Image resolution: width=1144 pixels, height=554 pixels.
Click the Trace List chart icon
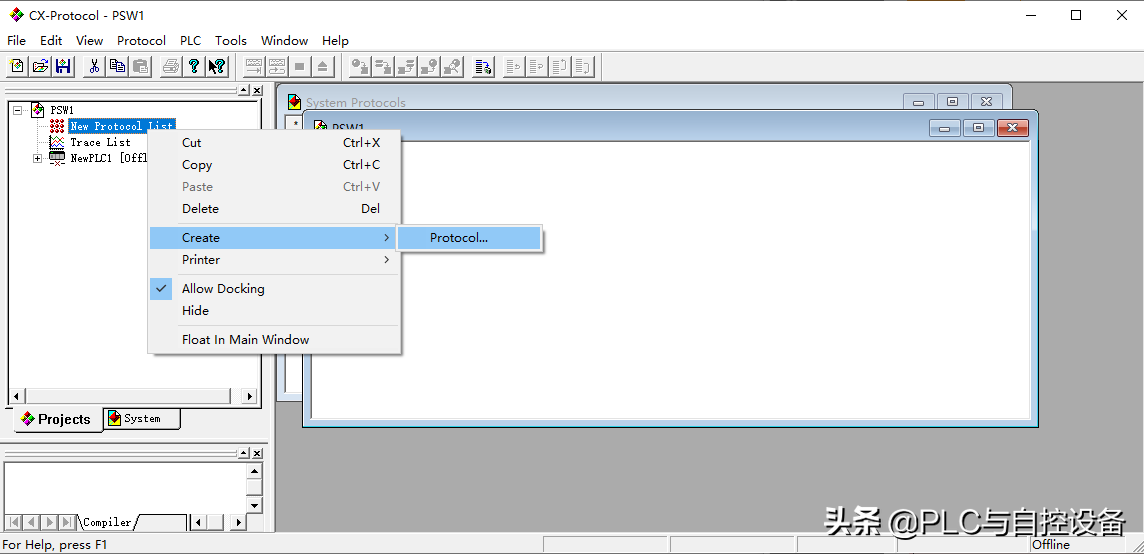[56, 142]
